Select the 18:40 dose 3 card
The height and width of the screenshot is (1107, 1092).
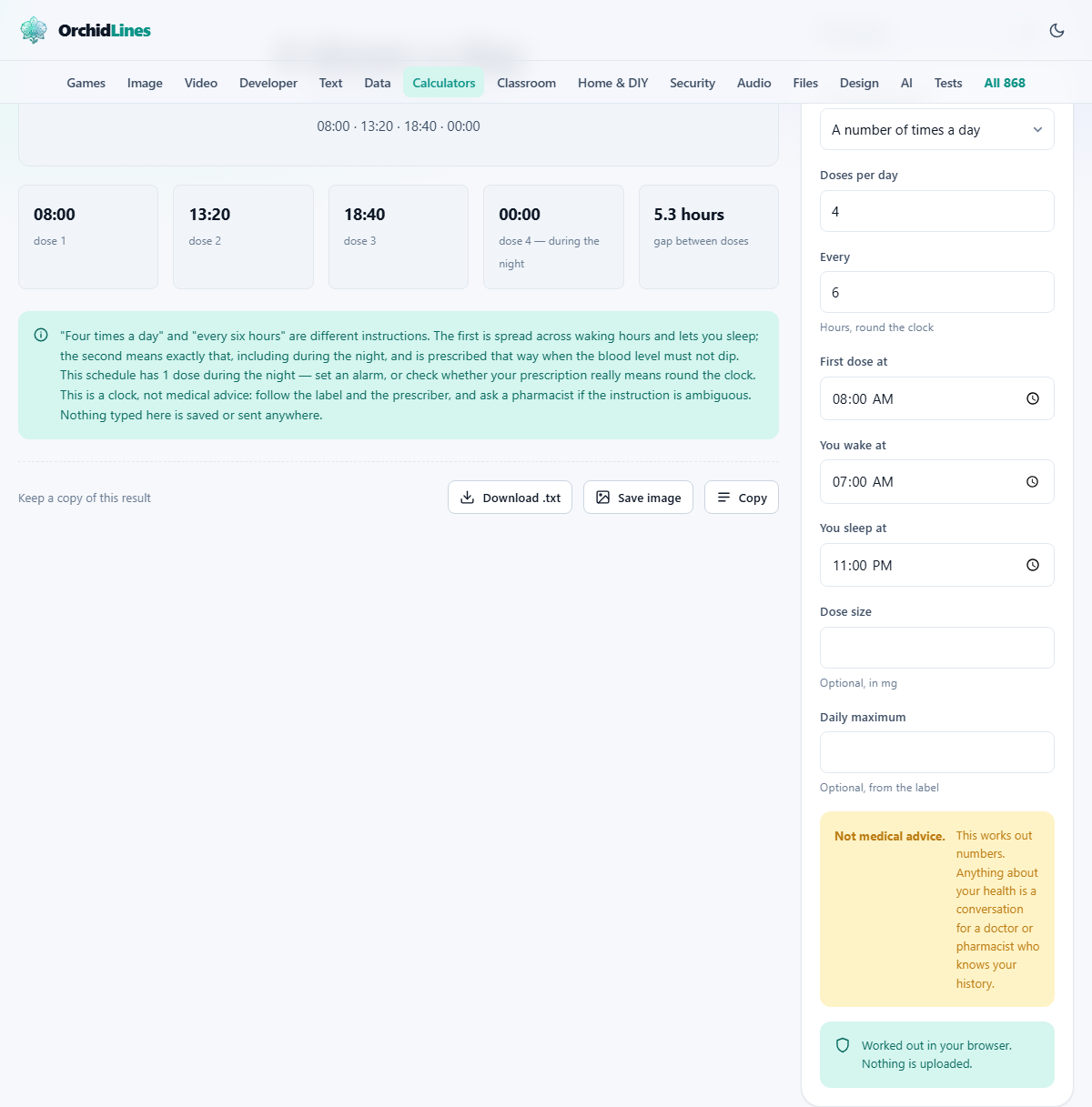[x=399, y=237]
